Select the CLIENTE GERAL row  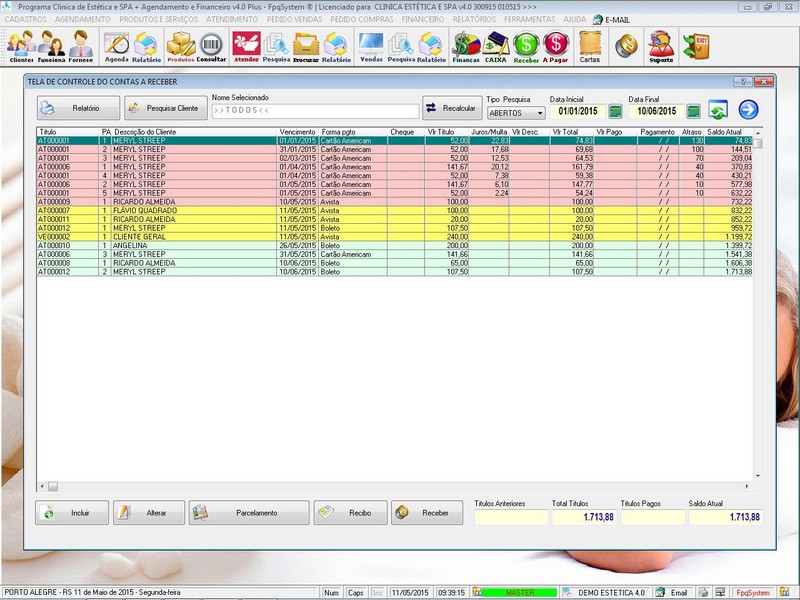coord(394,237)
